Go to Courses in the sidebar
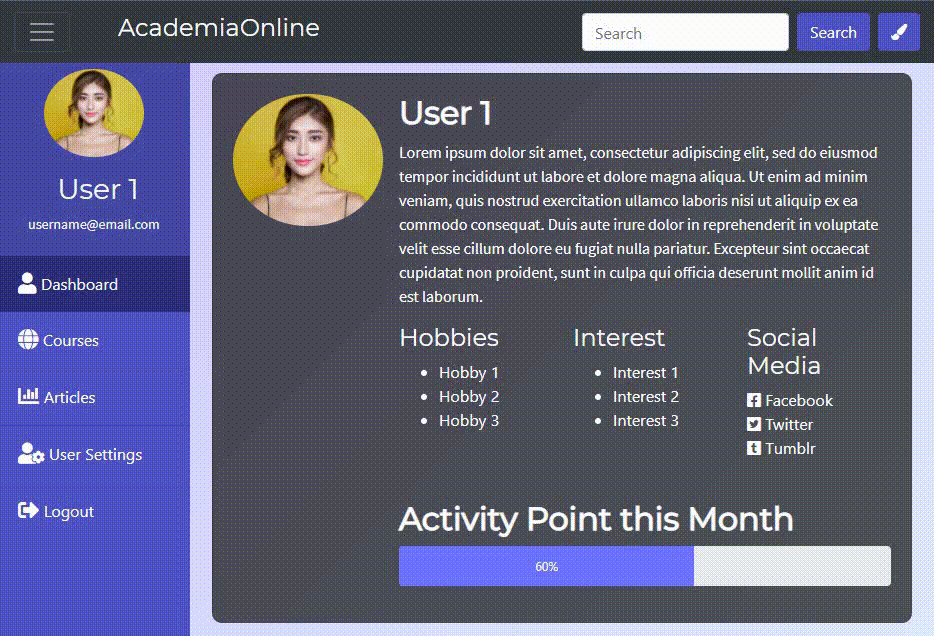 coord(95,340)
